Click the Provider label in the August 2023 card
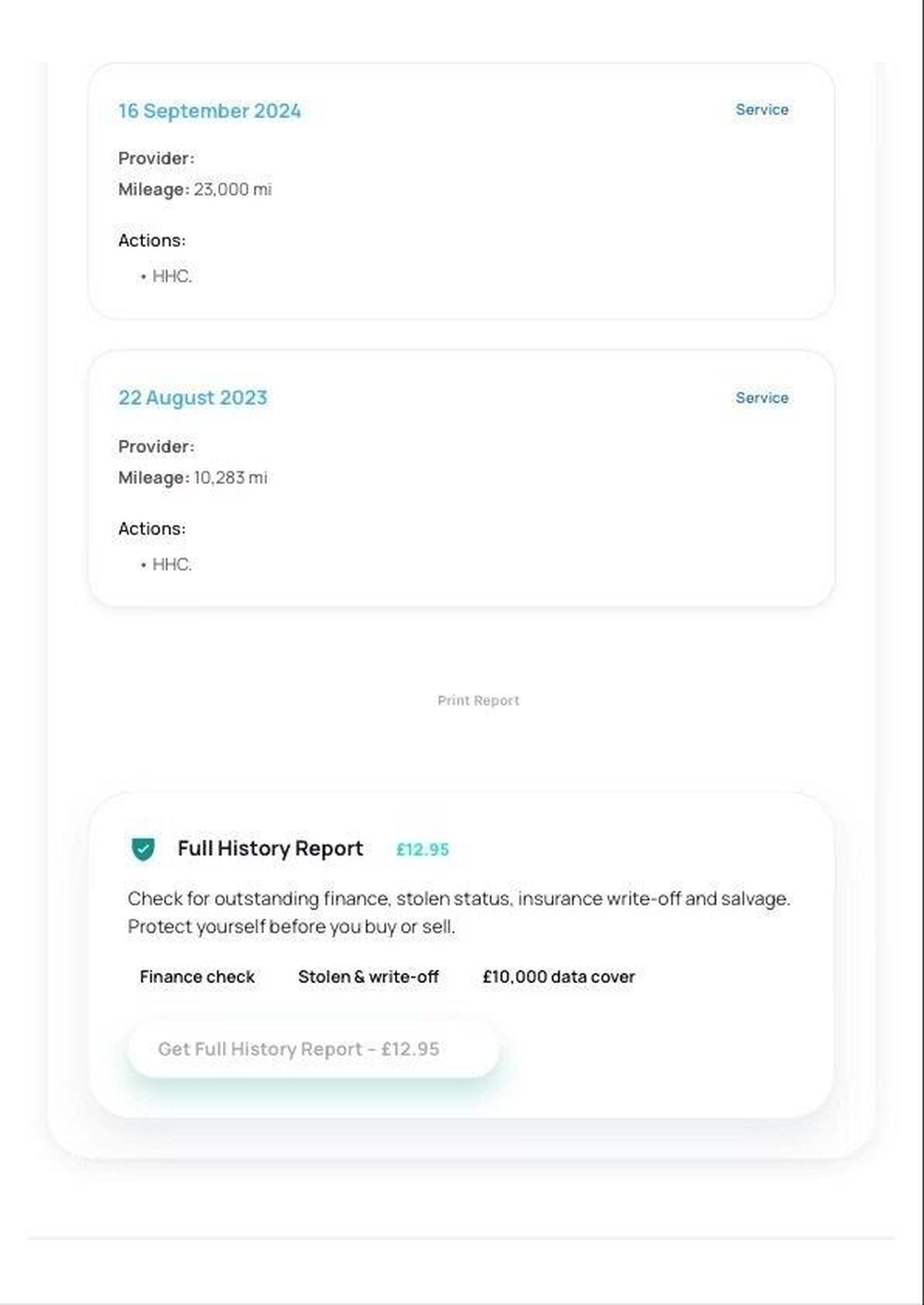 156,447
